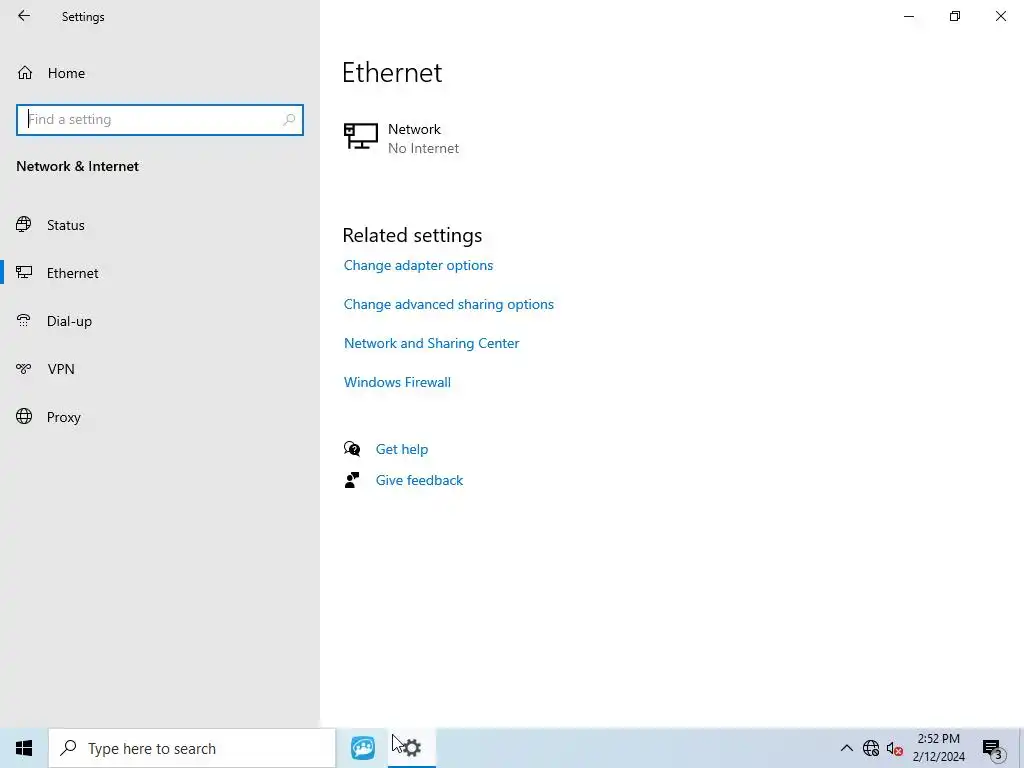Click the Settings gear on taskbar
Viewport: 1024px width, 768px height.
click(x=411, y=748)
